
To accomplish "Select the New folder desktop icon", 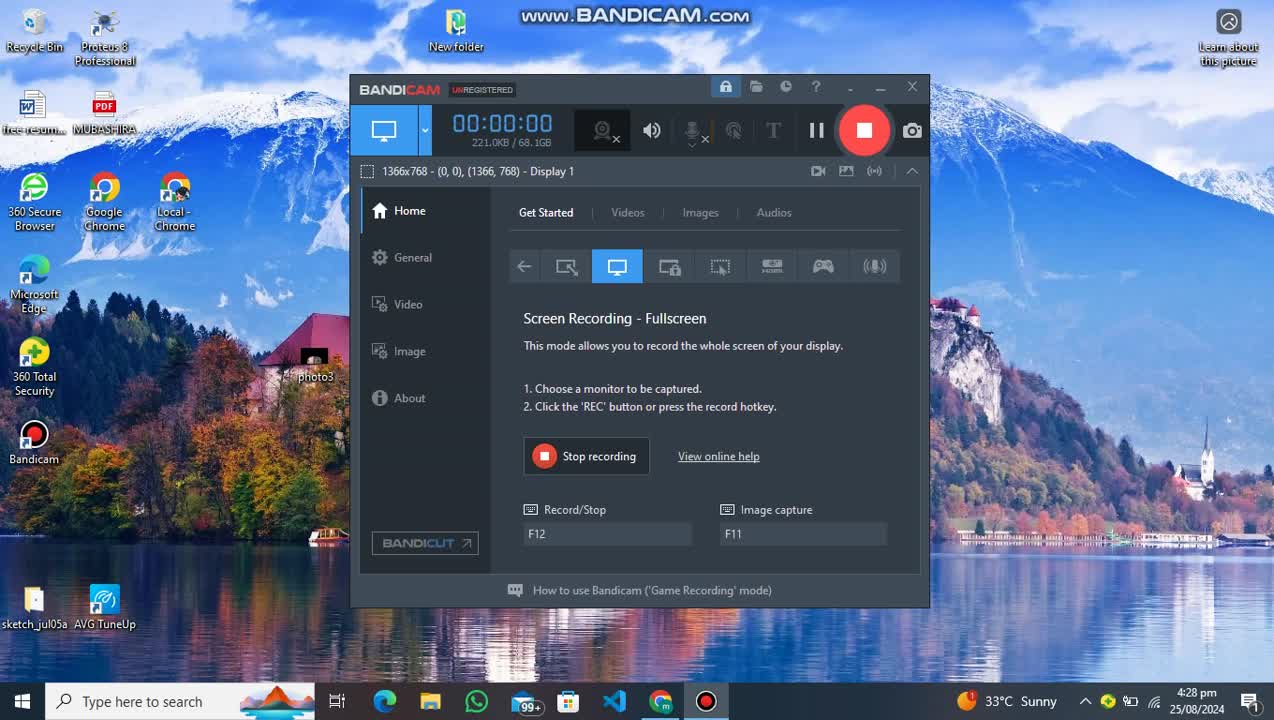I will (456, 30).
